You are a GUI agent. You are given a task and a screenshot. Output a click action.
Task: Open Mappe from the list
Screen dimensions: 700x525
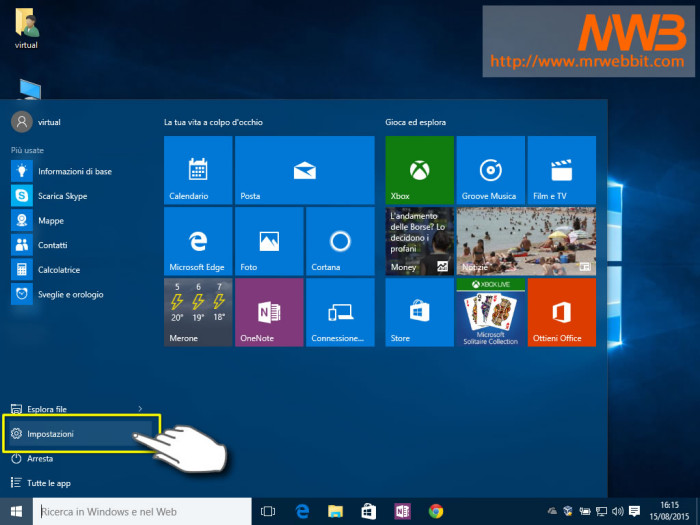click(x=80, y=220)
